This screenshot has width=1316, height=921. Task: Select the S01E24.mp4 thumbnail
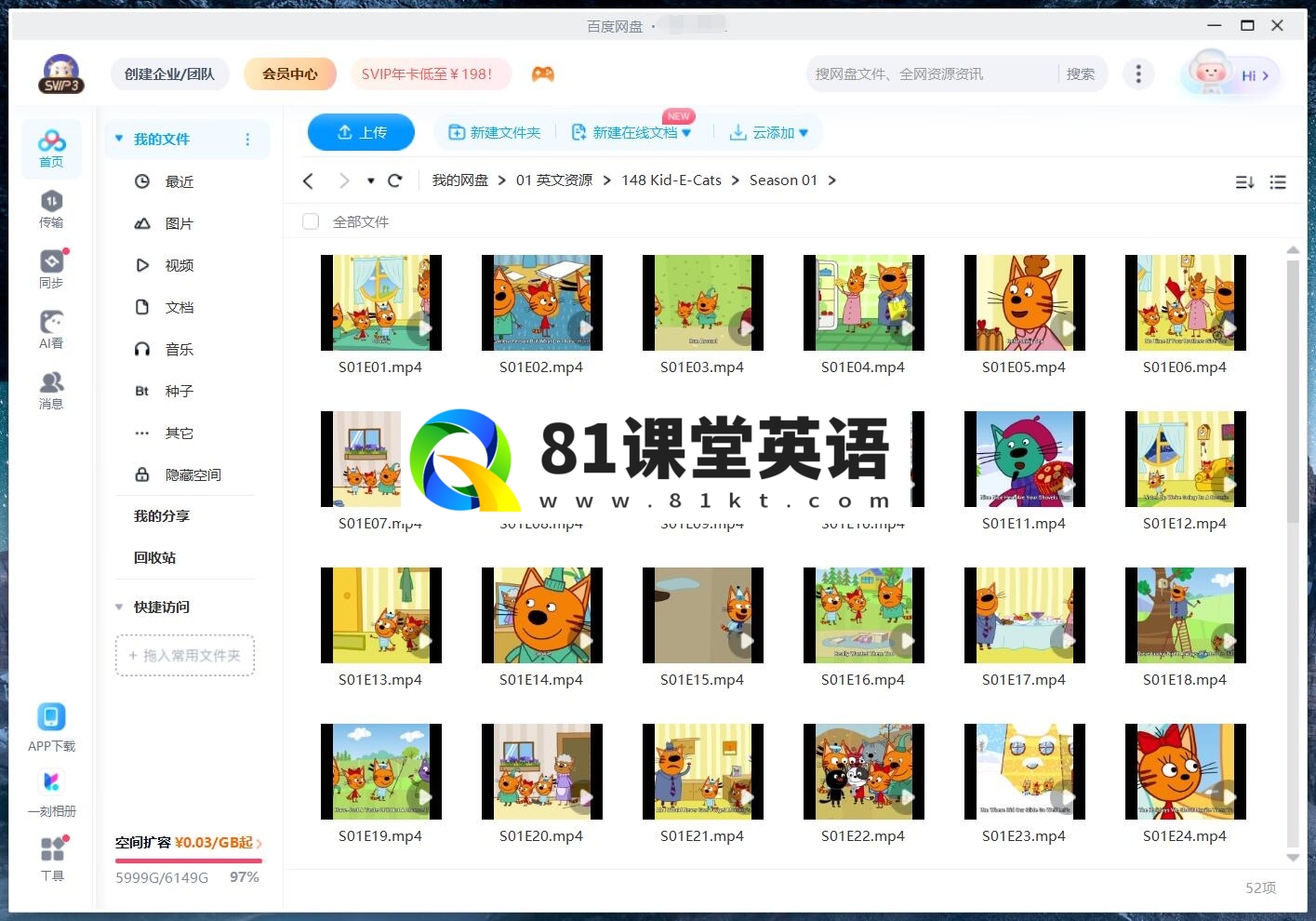(1186, 771)
